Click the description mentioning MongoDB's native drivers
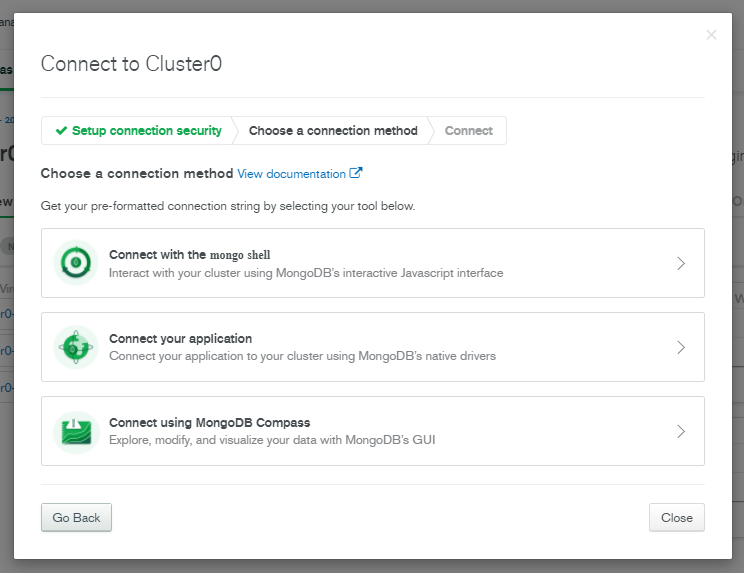The image size is (744, 573). (x=302, y=356)
